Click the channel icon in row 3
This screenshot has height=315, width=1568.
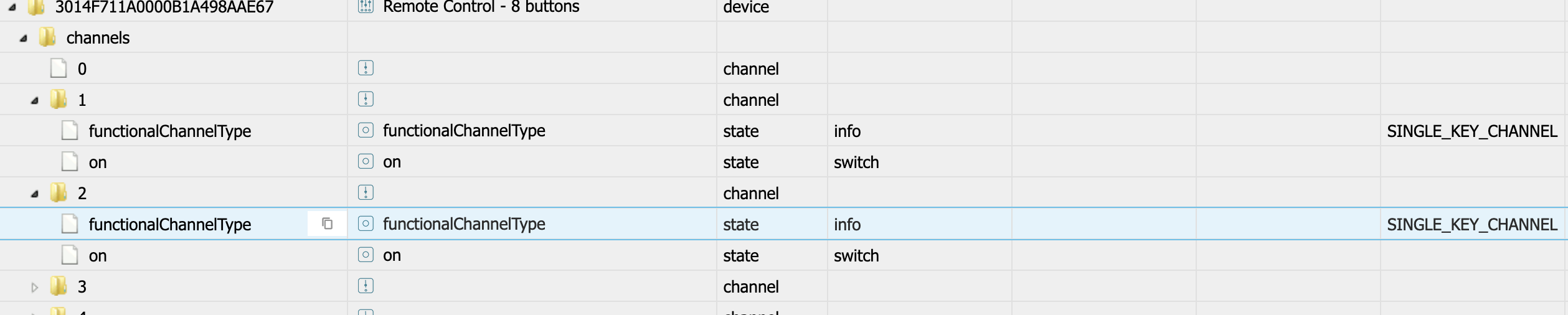(x=366, y=286)
